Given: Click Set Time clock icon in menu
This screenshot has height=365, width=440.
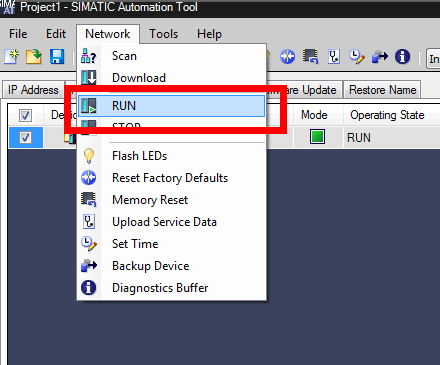Looking at the screenshot, I should [x=89, y=243].
